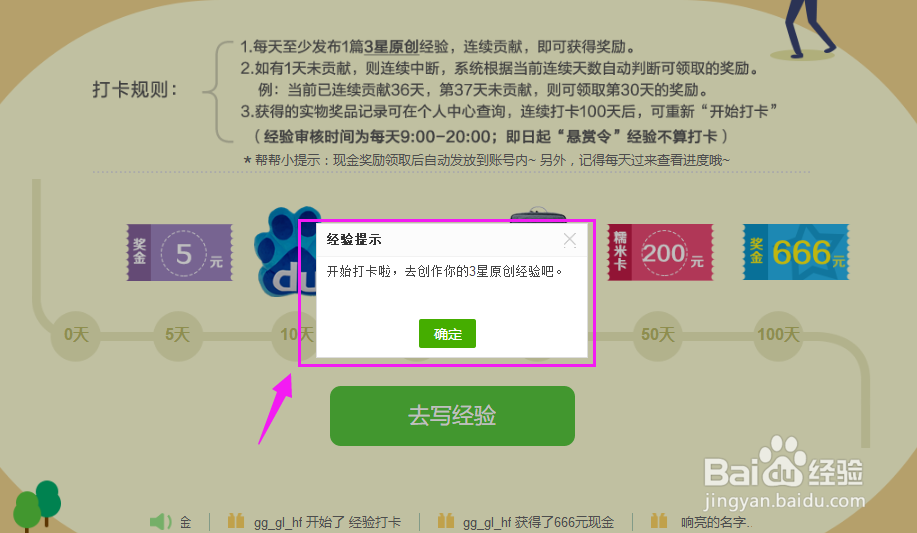Select the 100天 timeline marker

click(x=778, y=335)
